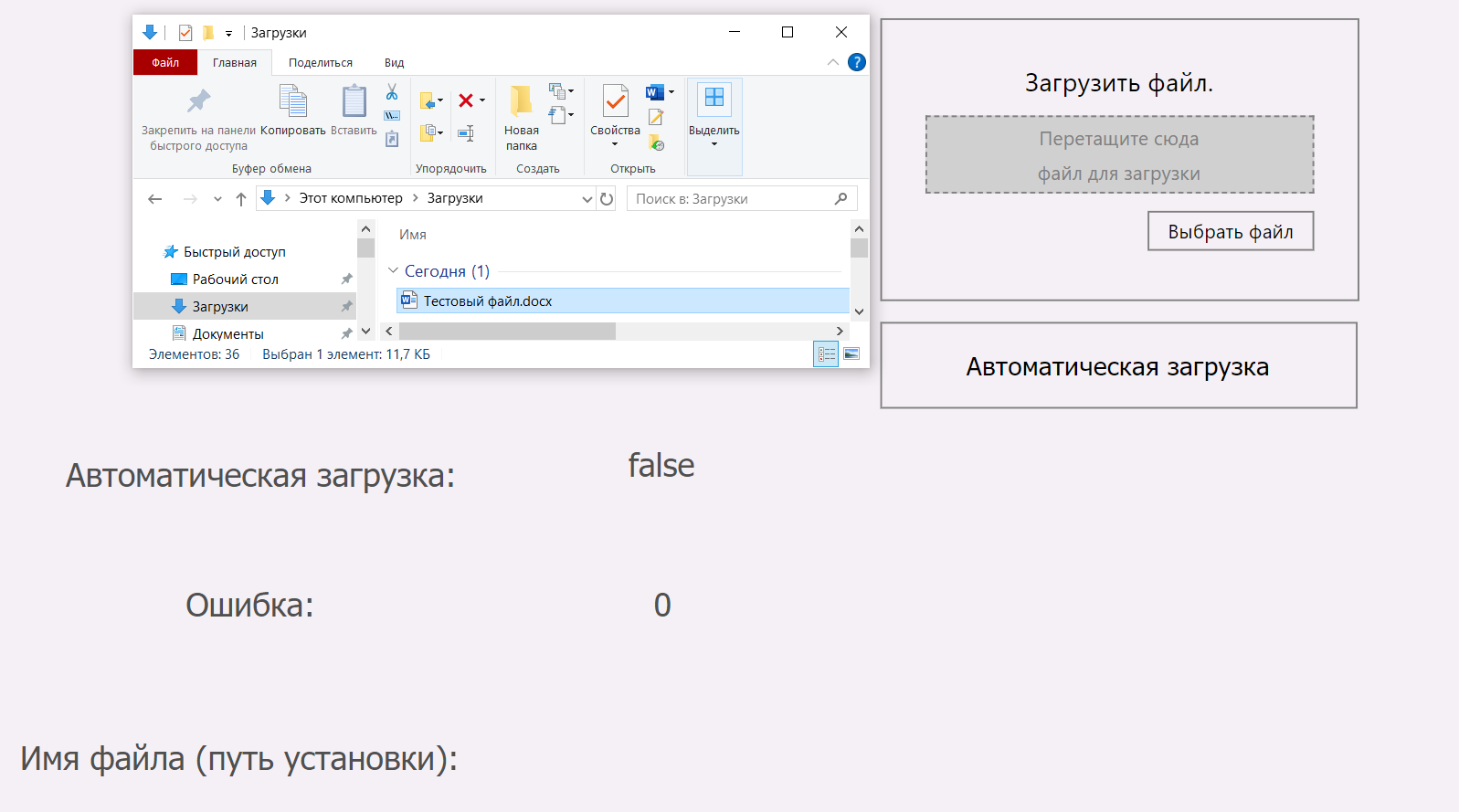
Task: Select Рабочий стол in navigation pane
Action: pos(236,279)
